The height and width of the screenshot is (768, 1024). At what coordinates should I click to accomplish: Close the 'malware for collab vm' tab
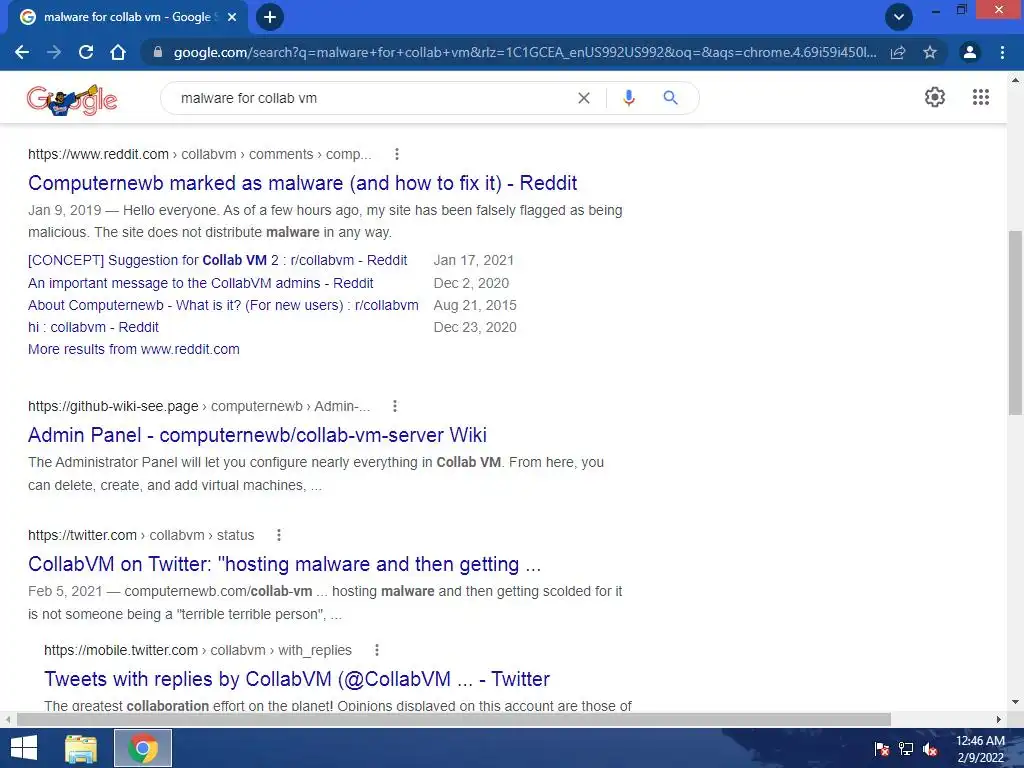pos(231,17)
